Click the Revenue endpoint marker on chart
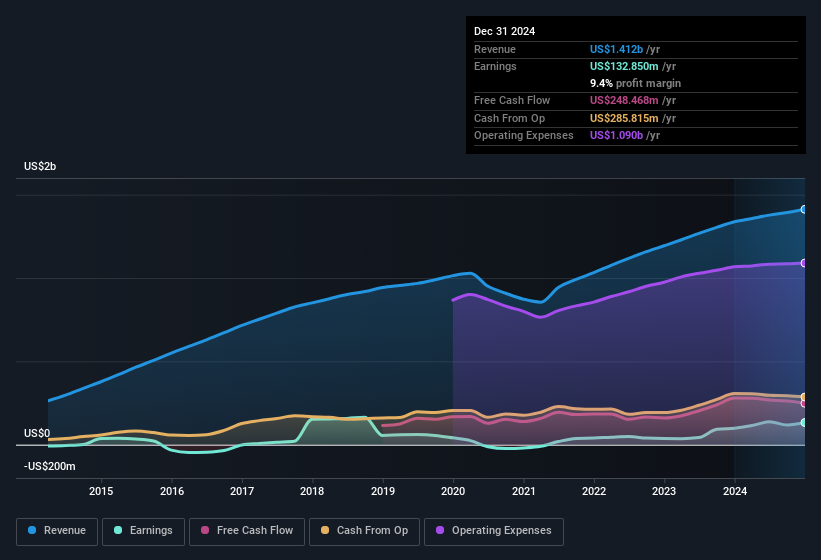This screenshot has height=560, width=821. click(804, 209)
